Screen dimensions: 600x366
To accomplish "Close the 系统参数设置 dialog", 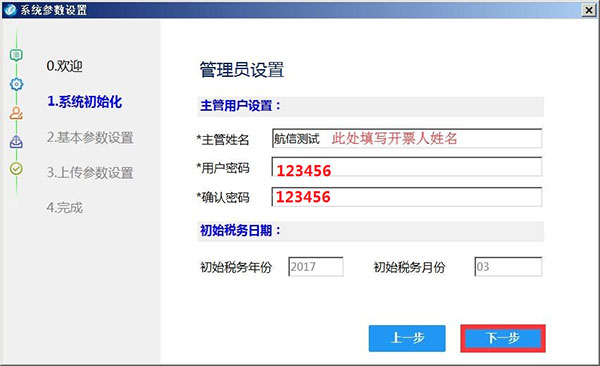I will (x=589, y=10).
